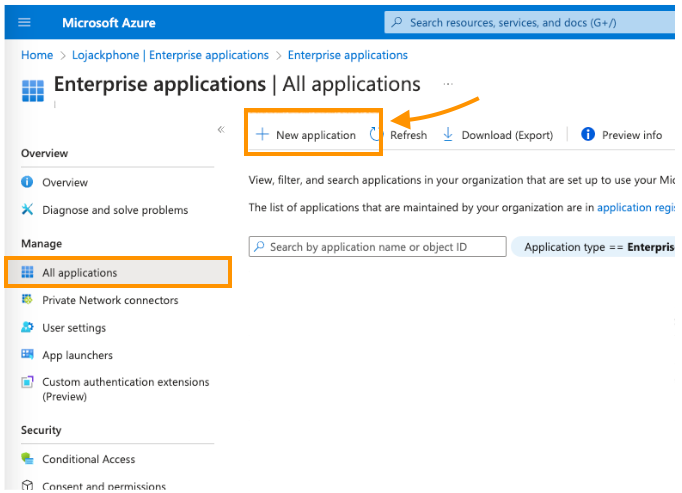Click Search by application name or object ID field

pyautogui.click(x=378, y=247)
